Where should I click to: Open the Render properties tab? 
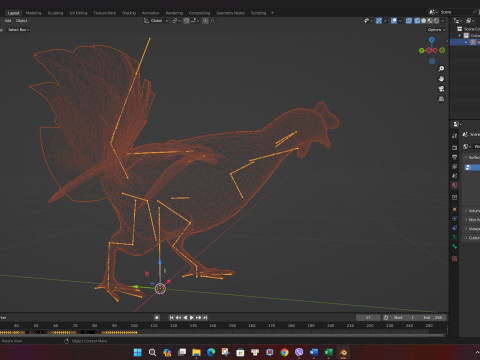[455, 147]
